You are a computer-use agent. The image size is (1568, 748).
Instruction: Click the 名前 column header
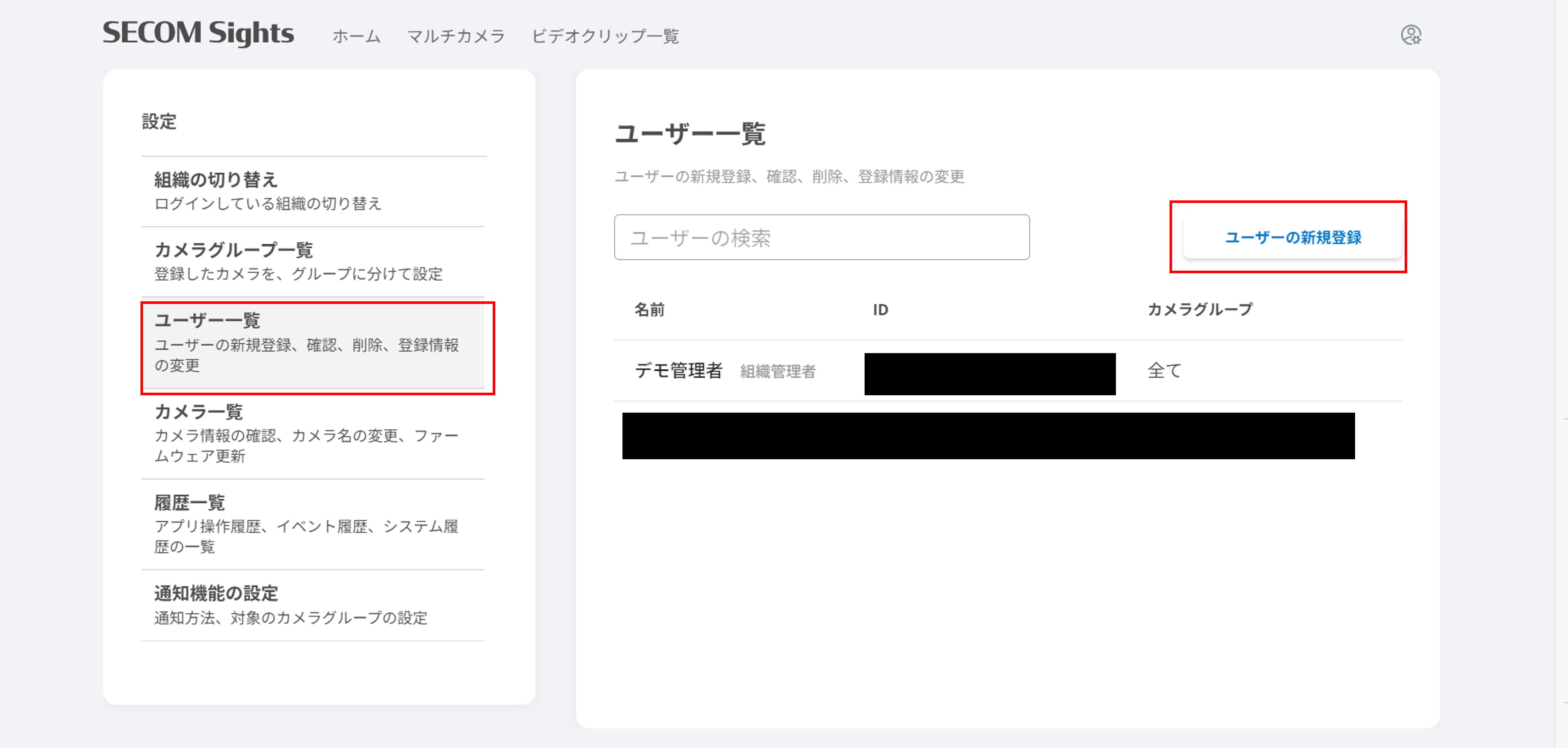(649, 309)
